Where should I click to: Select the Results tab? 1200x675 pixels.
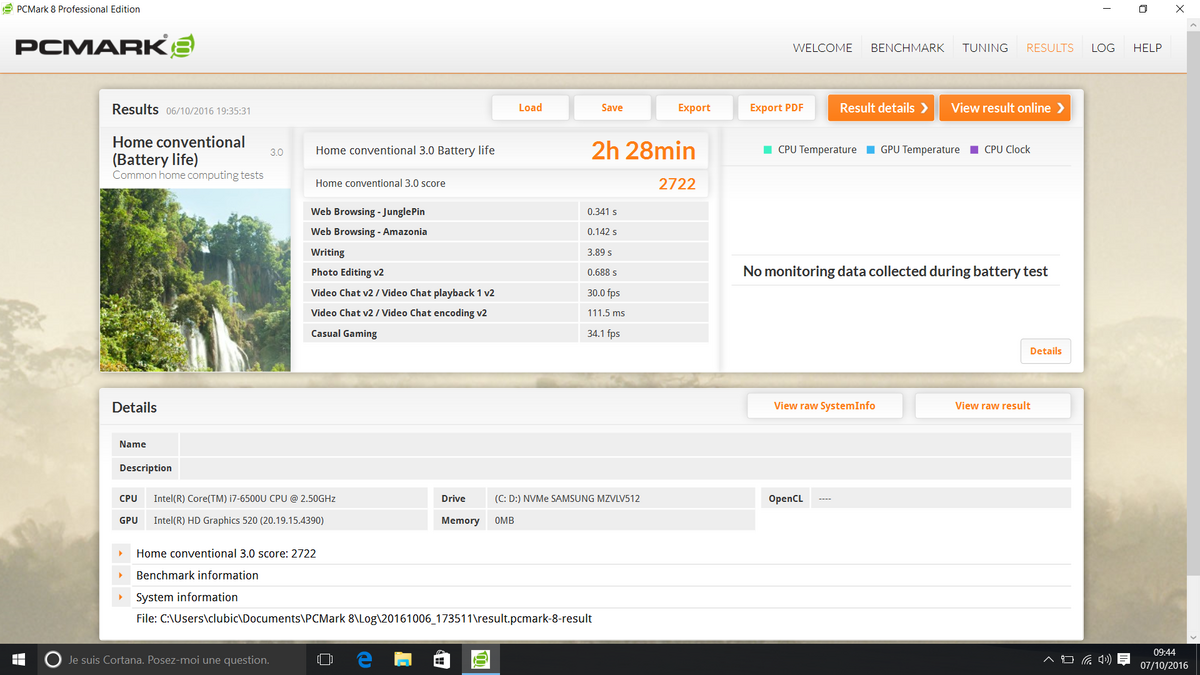click(x=1050, y=47)
